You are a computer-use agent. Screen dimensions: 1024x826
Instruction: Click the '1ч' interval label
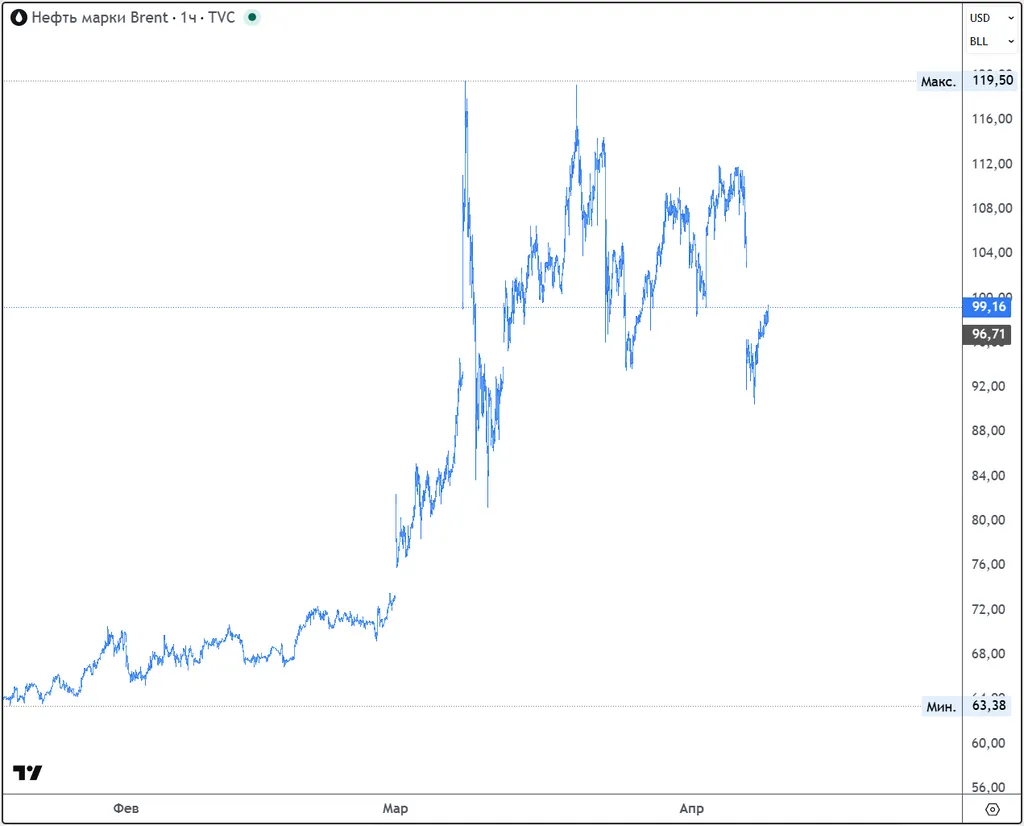point(187,18)
